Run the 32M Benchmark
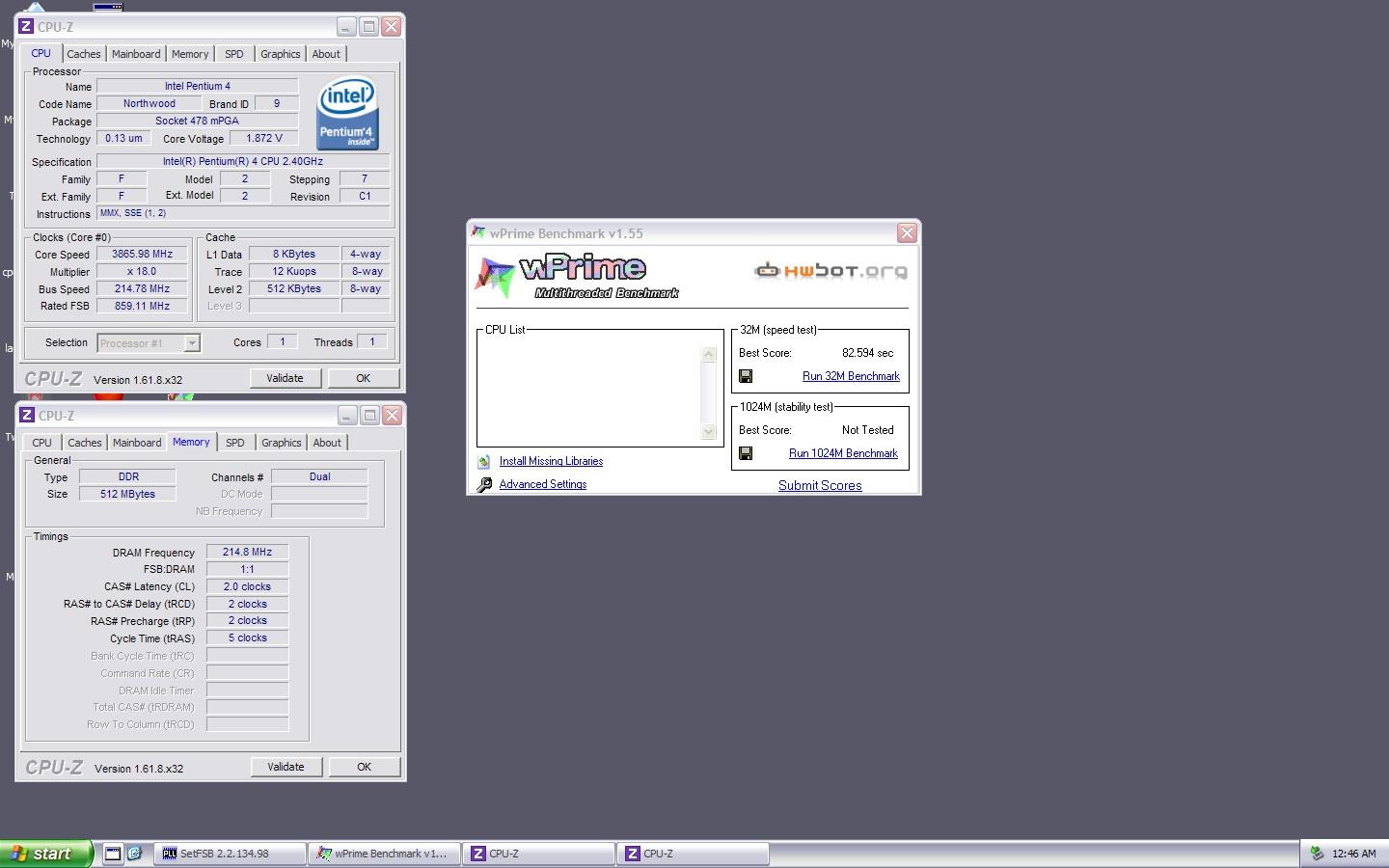The height and width of the screenshot is (868, 1389). tap(851, 376)
